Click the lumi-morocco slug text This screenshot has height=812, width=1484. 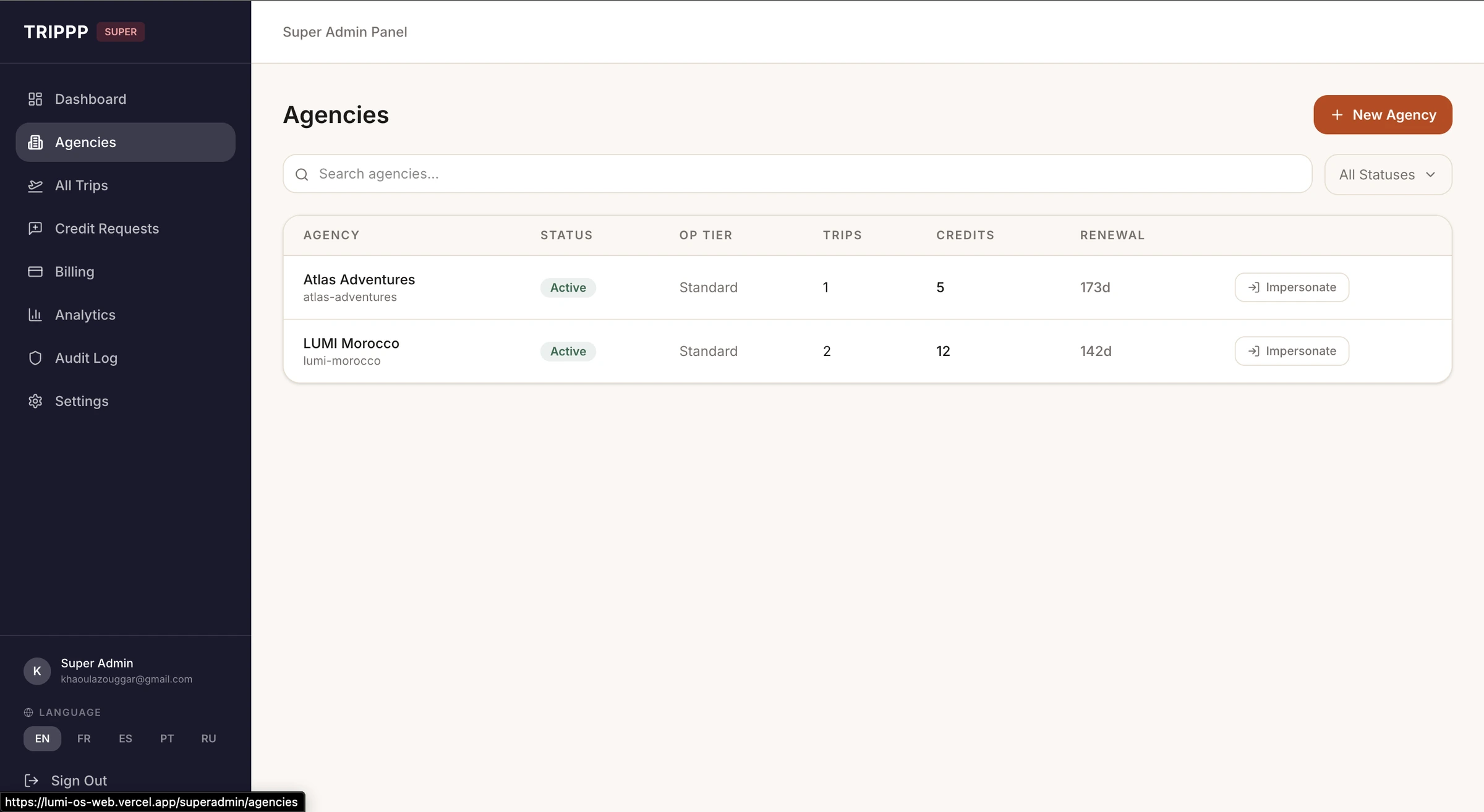[x=342, y=360]
